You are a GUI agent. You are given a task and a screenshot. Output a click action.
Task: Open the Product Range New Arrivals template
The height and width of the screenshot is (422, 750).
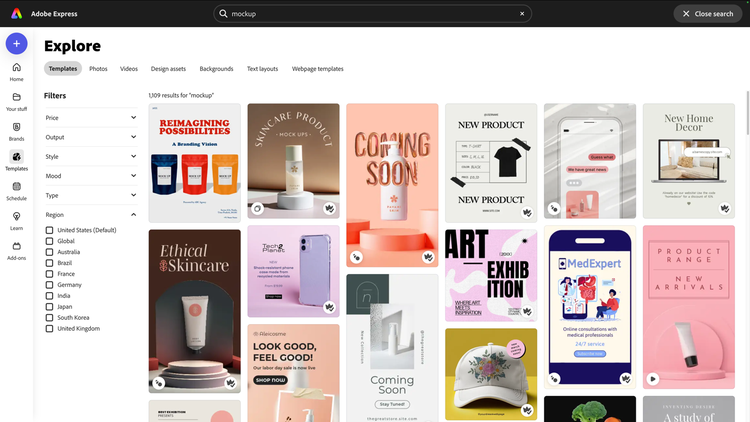coord(689,307)
